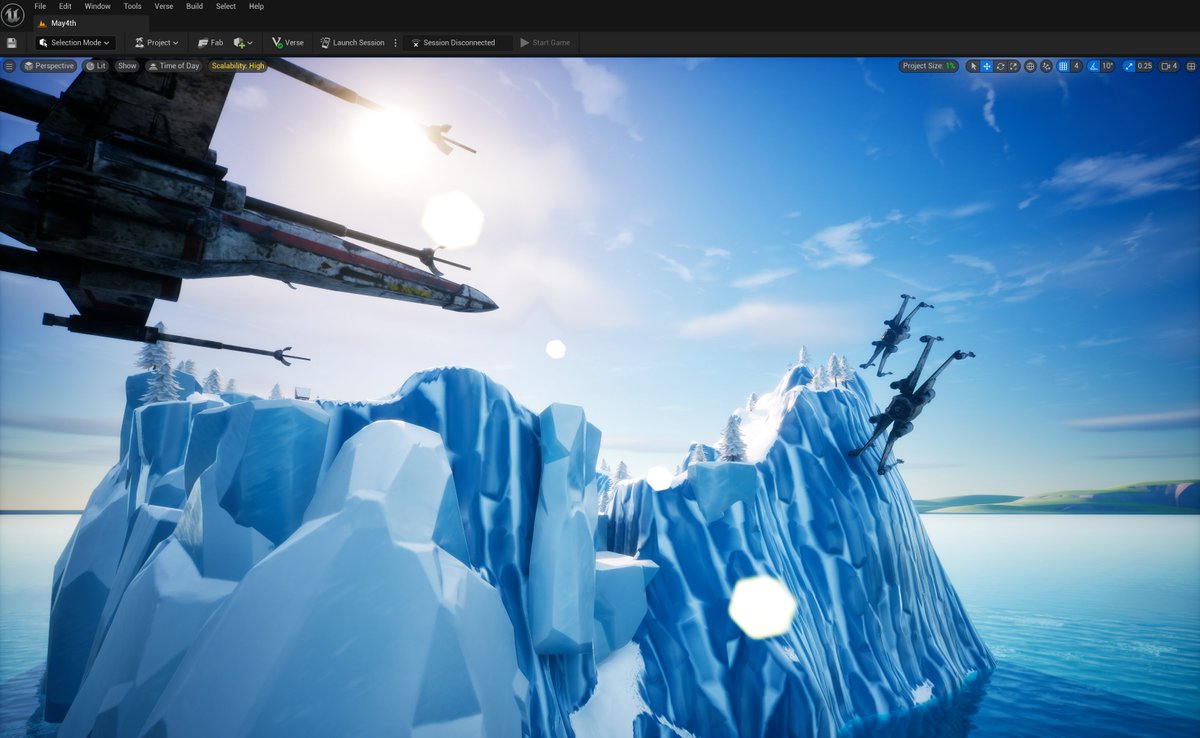Image resolution: width=1200 pixels, height=738 pixels.
Task: Click the Scalability: High warning
Action: [238, 66]
